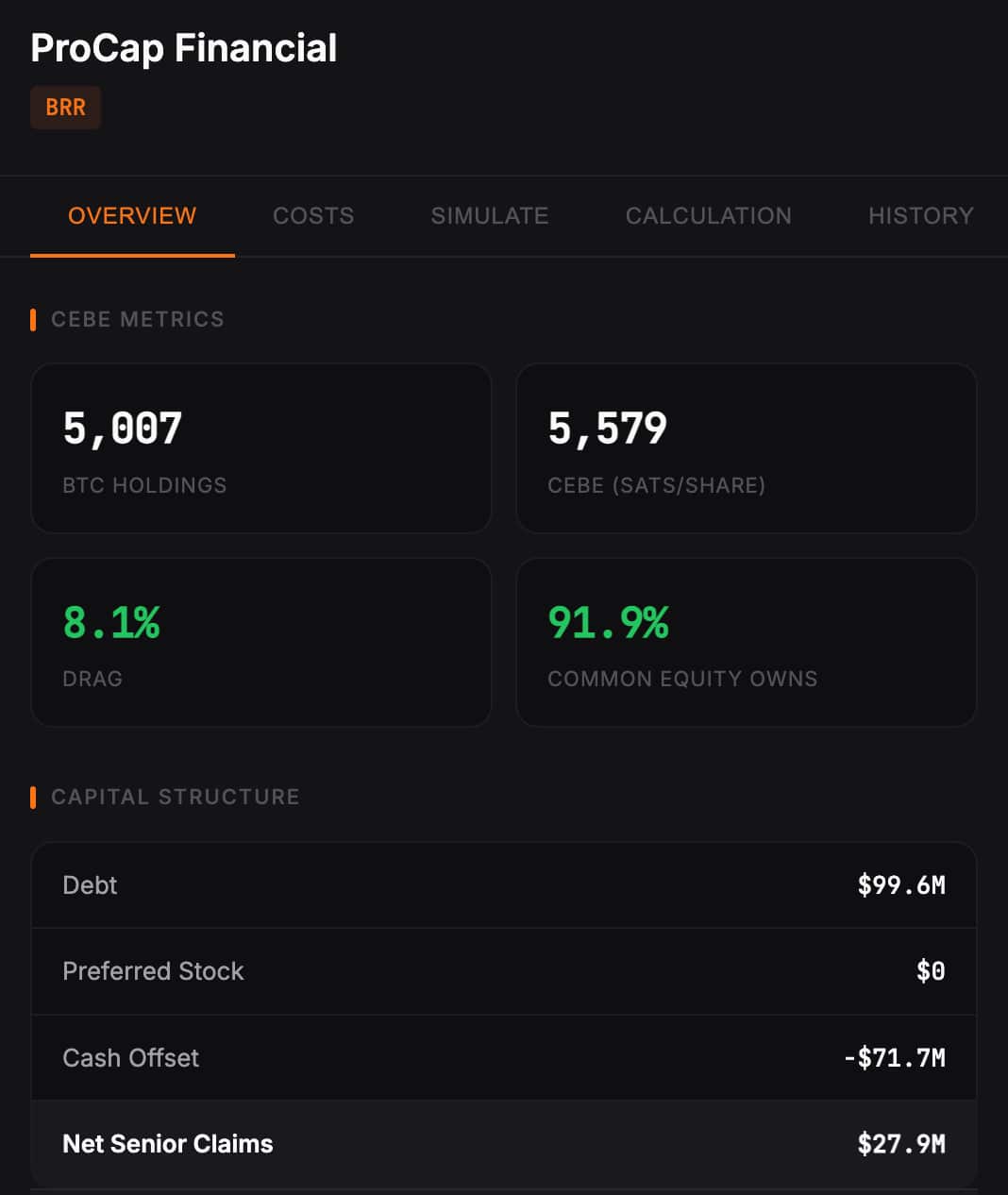1008x1195 pixels.
Task: Click the highlighted Net Senior Claims row
Action: pyautogui.click(x=504, y=1143)
